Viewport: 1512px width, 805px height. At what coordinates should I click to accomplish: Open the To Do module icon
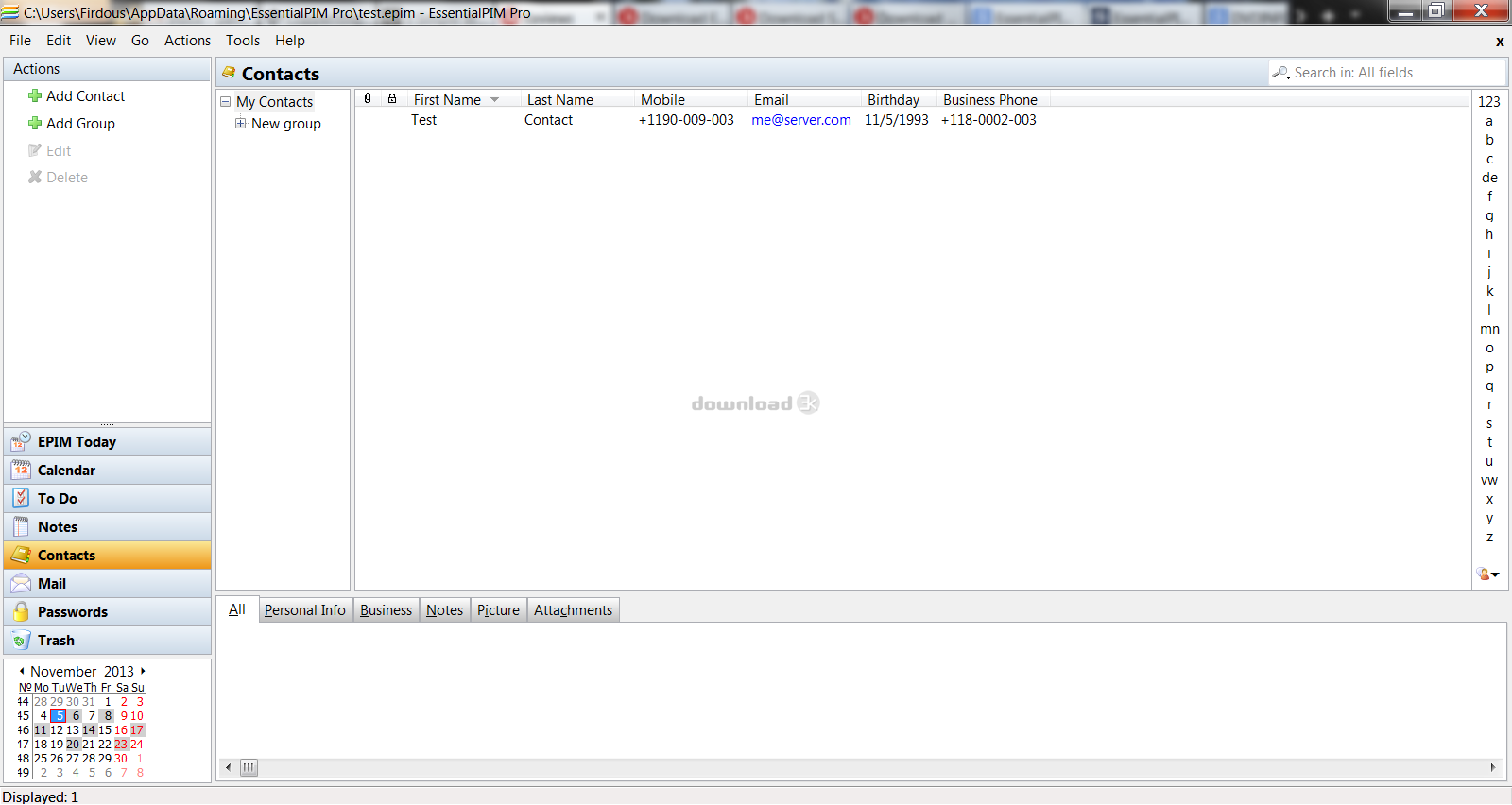[21, 498]
